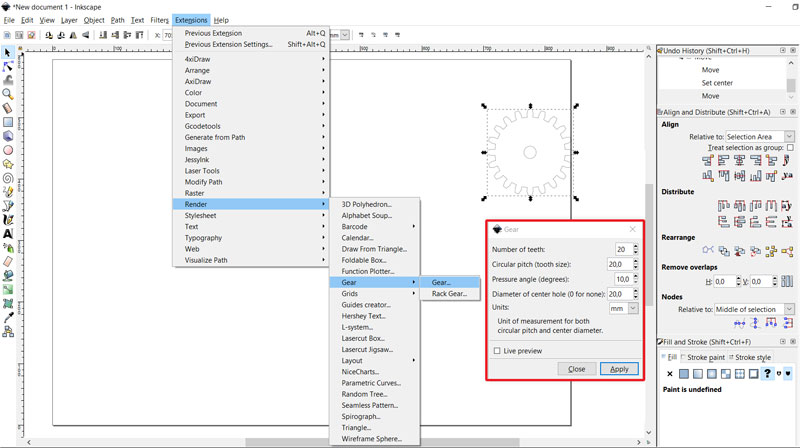Open the Path menu
The height and width of the screenshot is (448, 800).
click(x=117, y=20)
